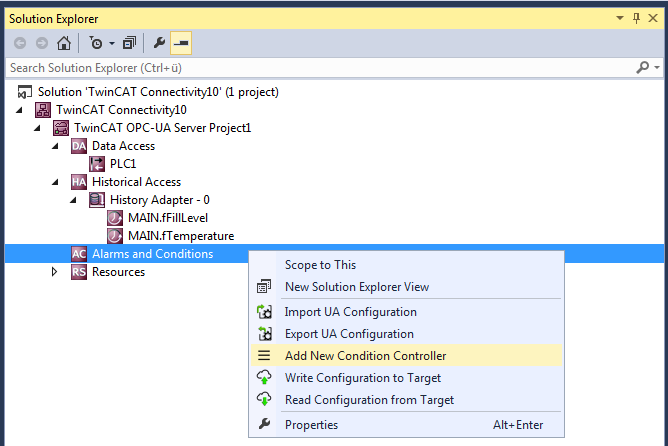Screen dimensions: 668x446
Task: Click the RS Resources icon
Action: click(x=79, y=272)
